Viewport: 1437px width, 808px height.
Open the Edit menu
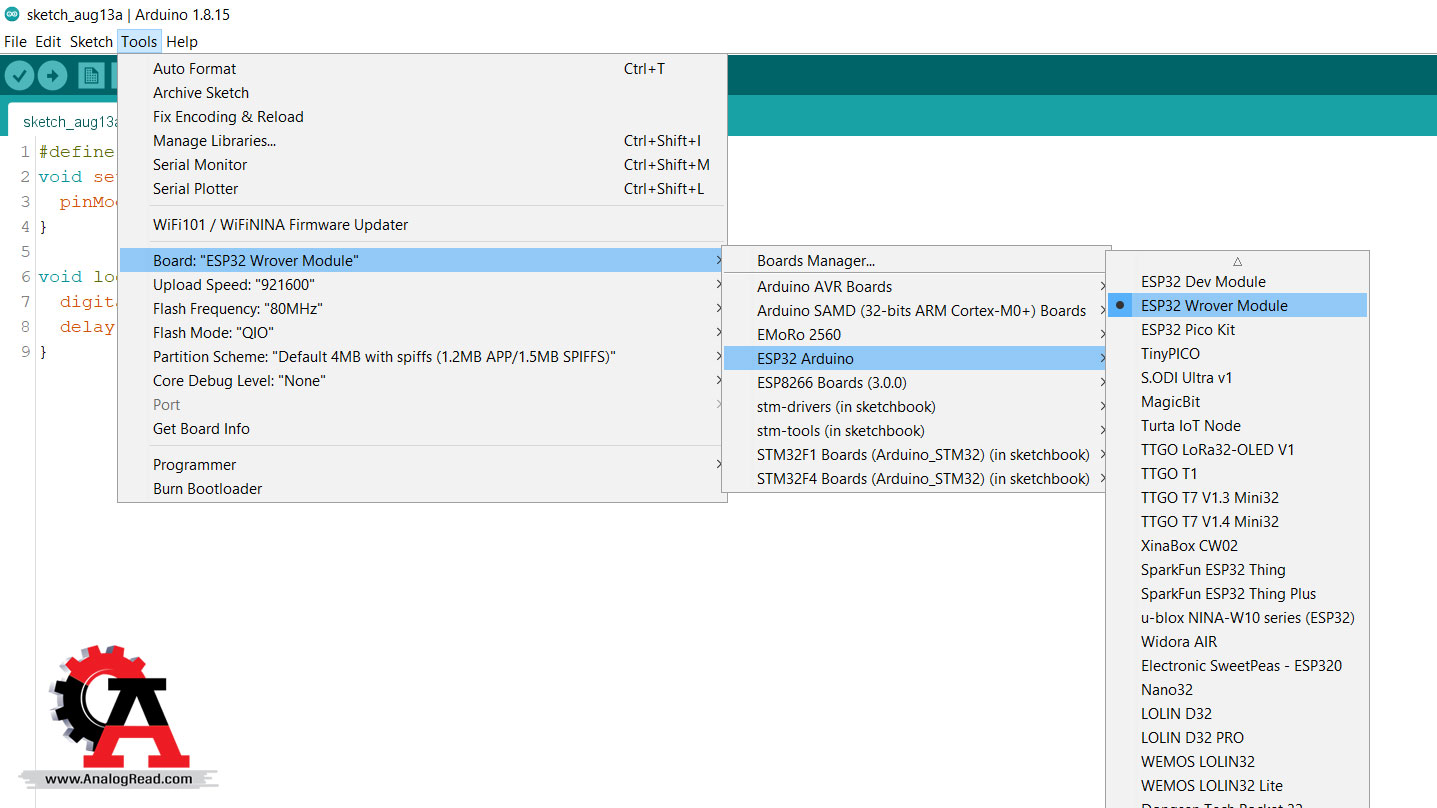coord(48,42)
